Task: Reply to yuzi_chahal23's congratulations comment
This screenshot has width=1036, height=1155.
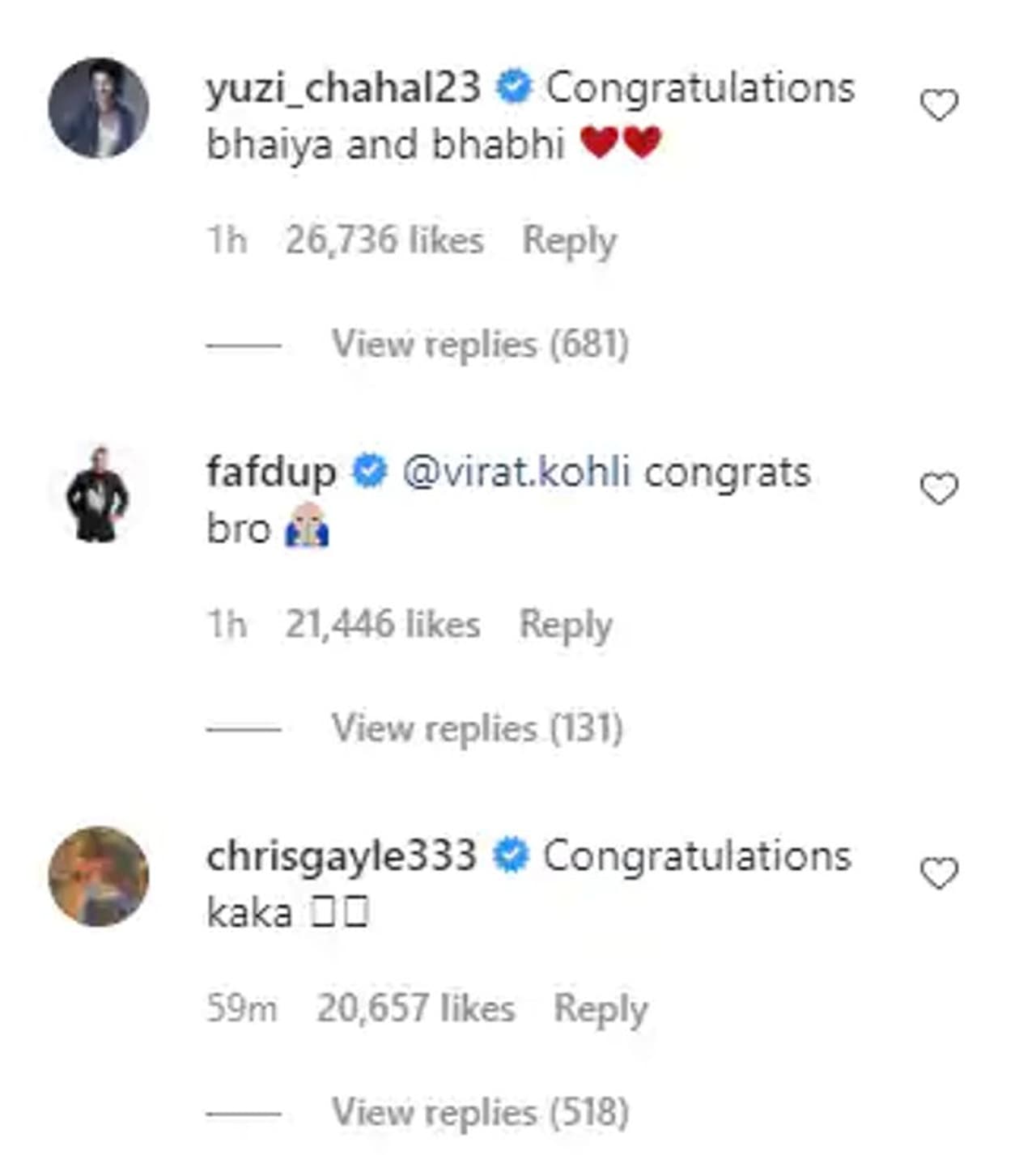Action: pos(570,240)
